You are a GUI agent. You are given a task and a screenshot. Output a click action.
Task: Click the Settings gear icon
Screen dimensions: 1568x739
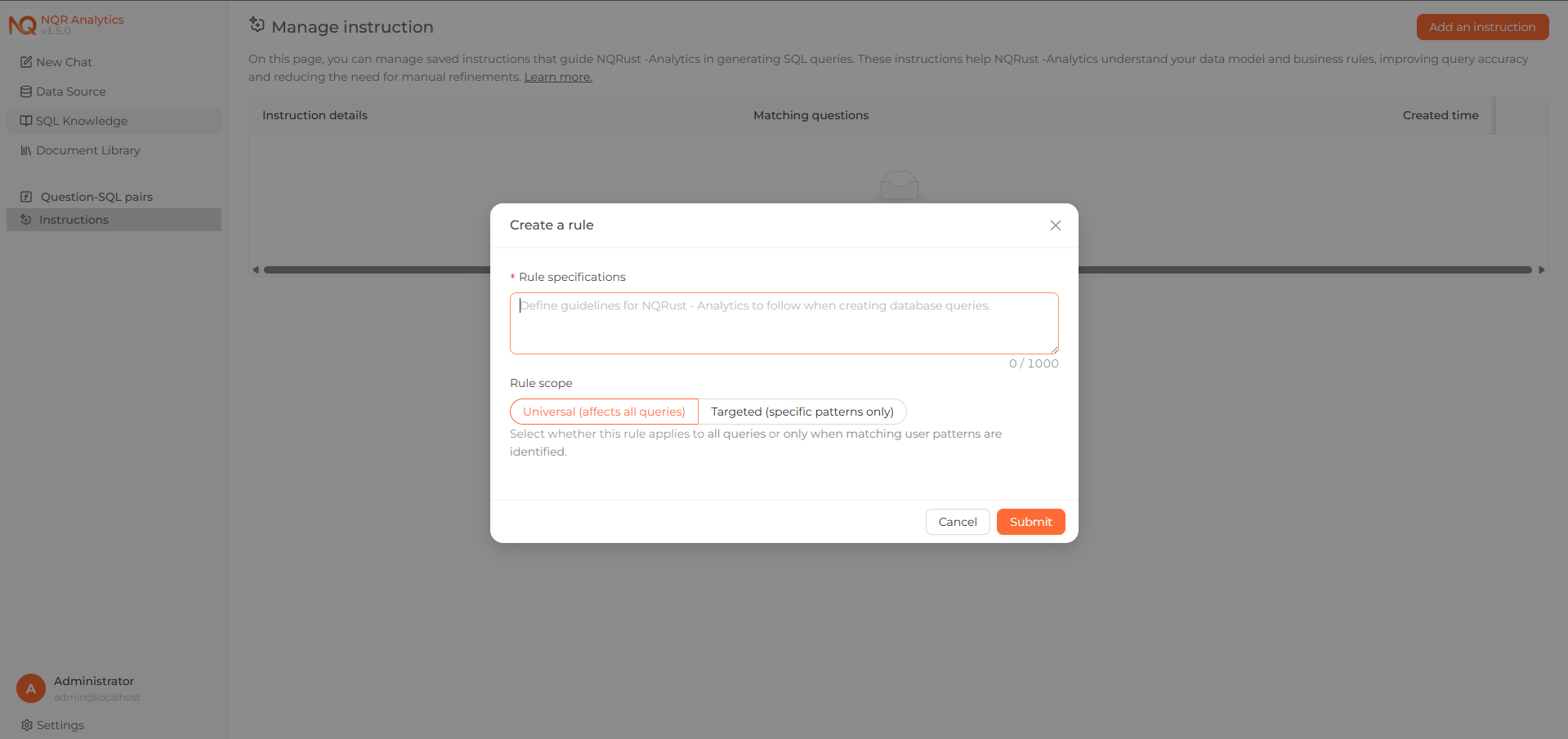[x=26, y=725]
